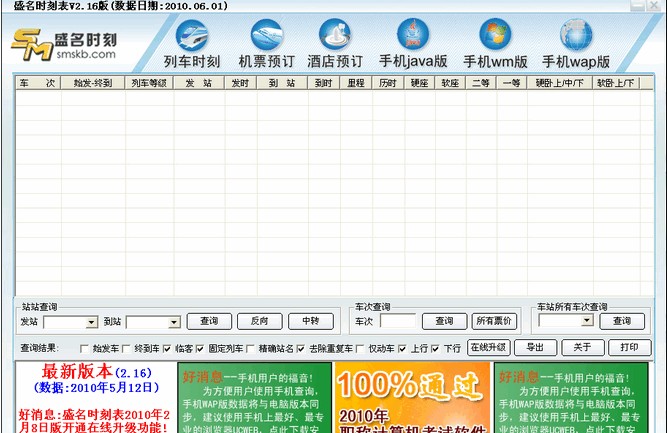Image resolution: width=667 pixels, height=433 pixels.
Task: Open the 100%通过 exam software ad banner
Action: click(x=412, y=397)
